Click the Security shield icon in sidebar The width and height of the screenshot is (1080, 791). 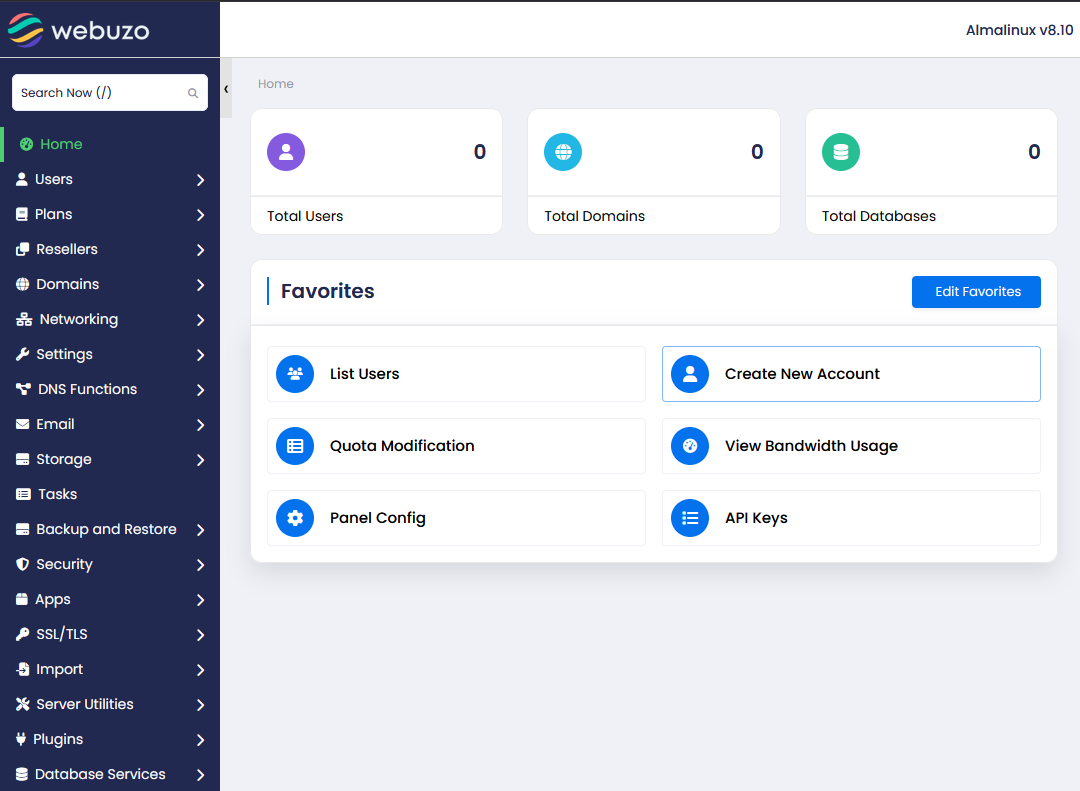coord(23,564)
